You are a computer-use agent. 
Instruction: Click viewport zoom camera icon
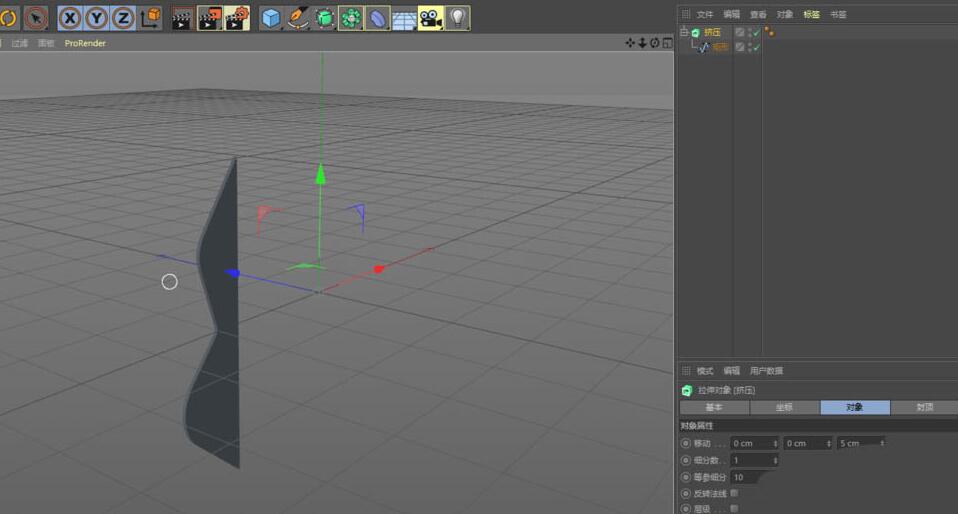click(x=642, y=43)
